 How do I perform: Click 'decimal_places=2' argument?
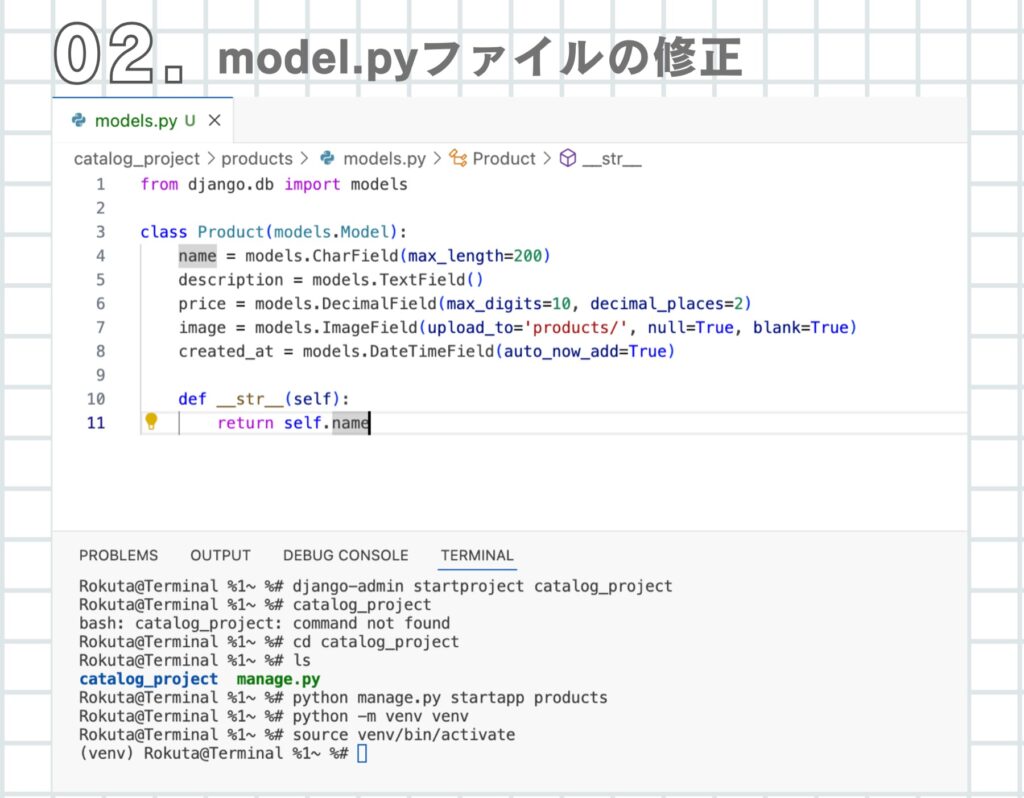[667, 304]
